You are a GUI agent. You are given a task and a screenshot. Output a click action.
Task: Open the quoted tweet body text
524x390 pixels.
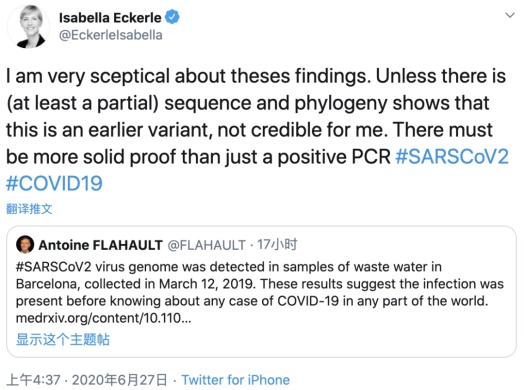260,292
